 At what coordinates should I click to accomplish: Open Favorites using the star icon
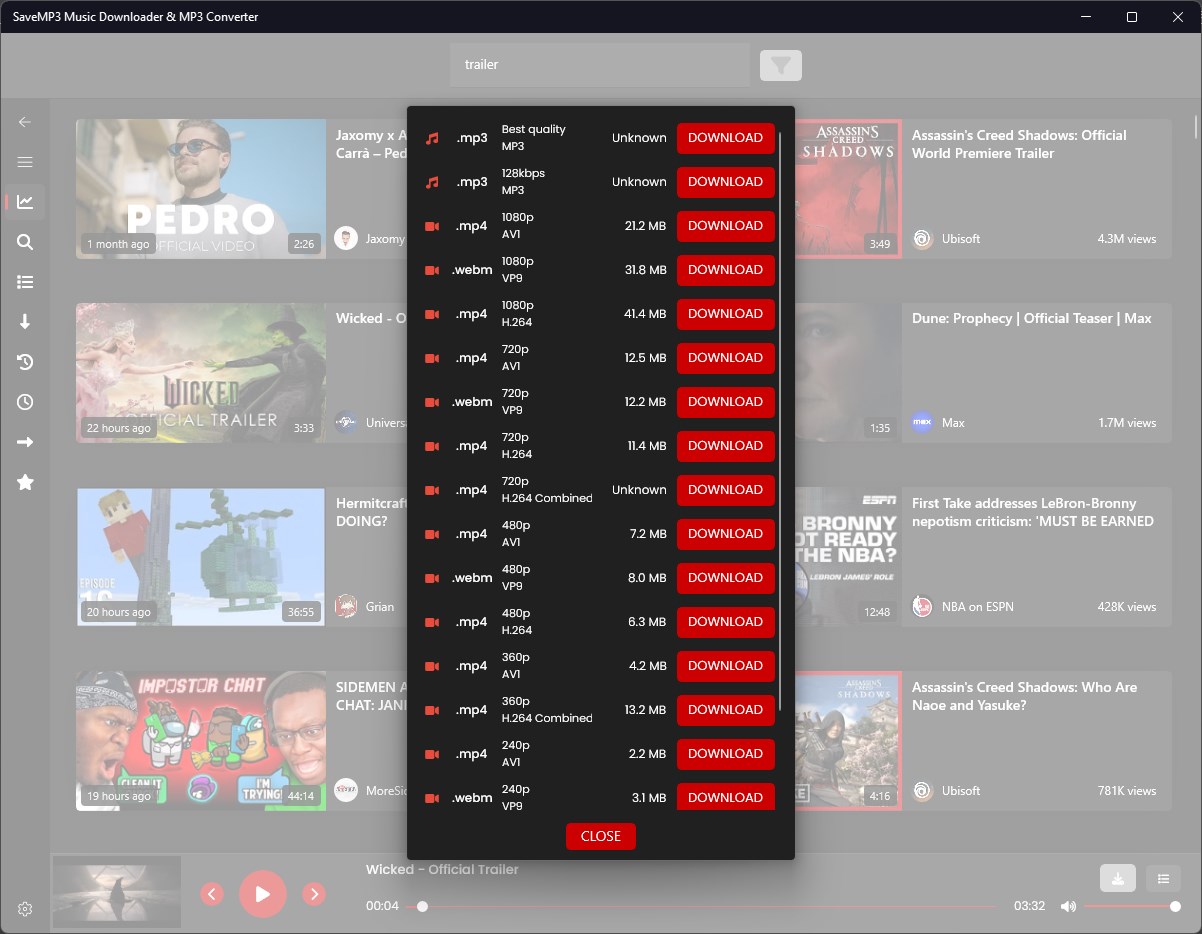[x=24, y=482]
